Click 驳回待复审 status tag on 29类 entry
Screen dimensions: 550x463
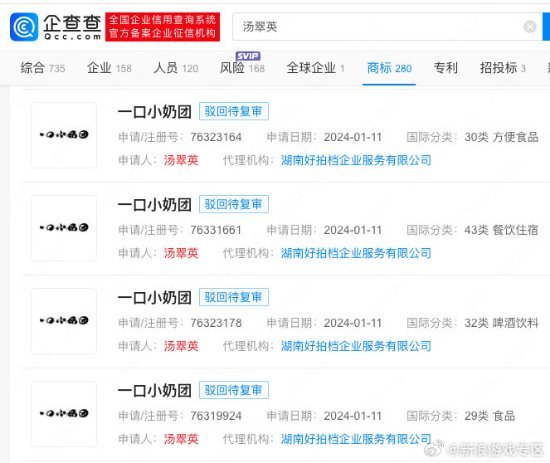(234, 390)
